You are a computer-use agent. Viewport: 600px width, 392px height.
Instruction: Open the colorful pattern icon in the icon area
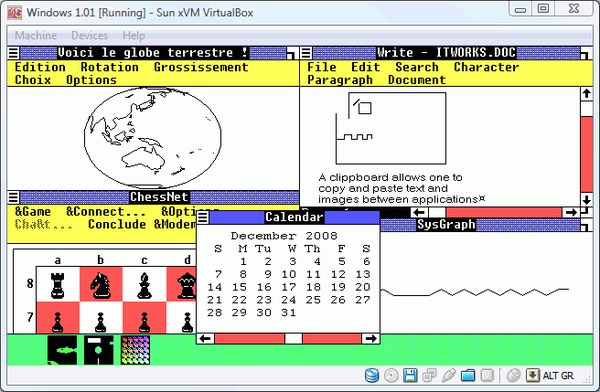135,350
